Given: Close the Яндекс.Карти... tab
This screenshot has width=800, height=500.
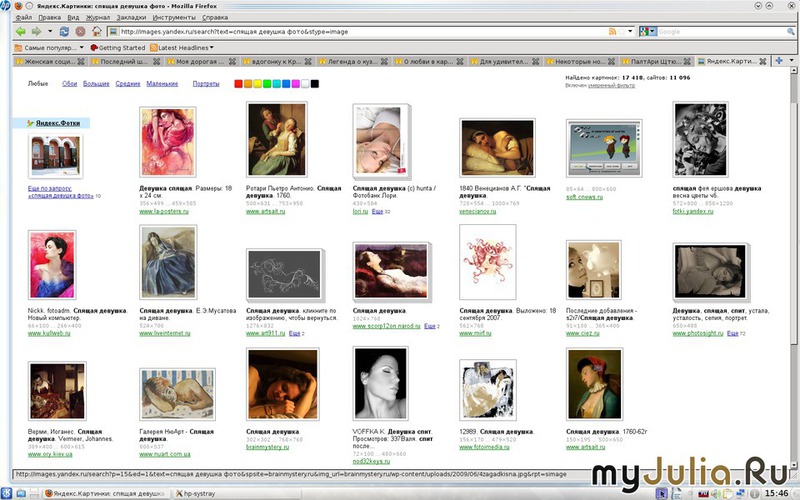Looking at the screenshot, I should [763, 61].
